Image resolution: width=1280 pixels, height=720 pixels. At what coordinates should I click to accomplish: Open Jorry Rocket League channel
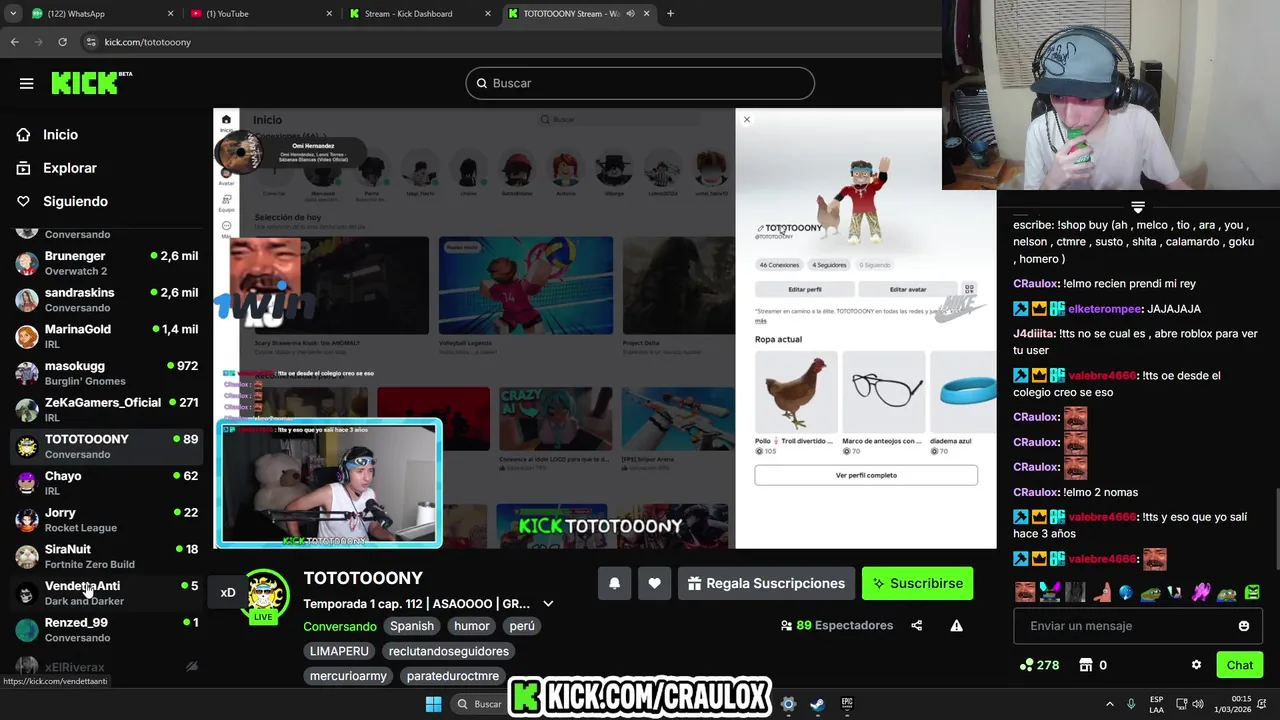(106, 520)
